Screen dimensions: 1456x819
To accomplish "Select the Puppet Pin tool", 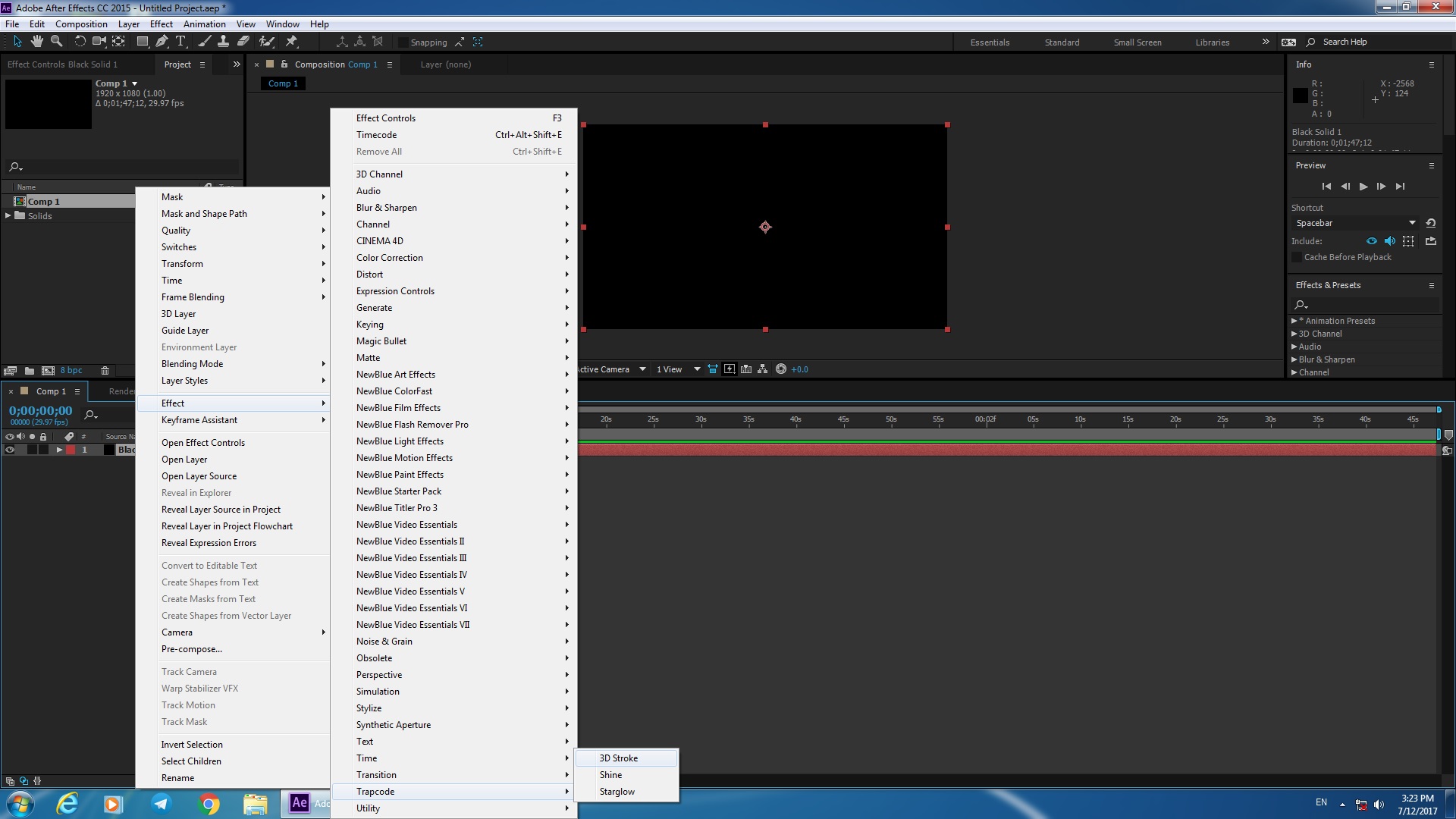I will tap(291, 42).
